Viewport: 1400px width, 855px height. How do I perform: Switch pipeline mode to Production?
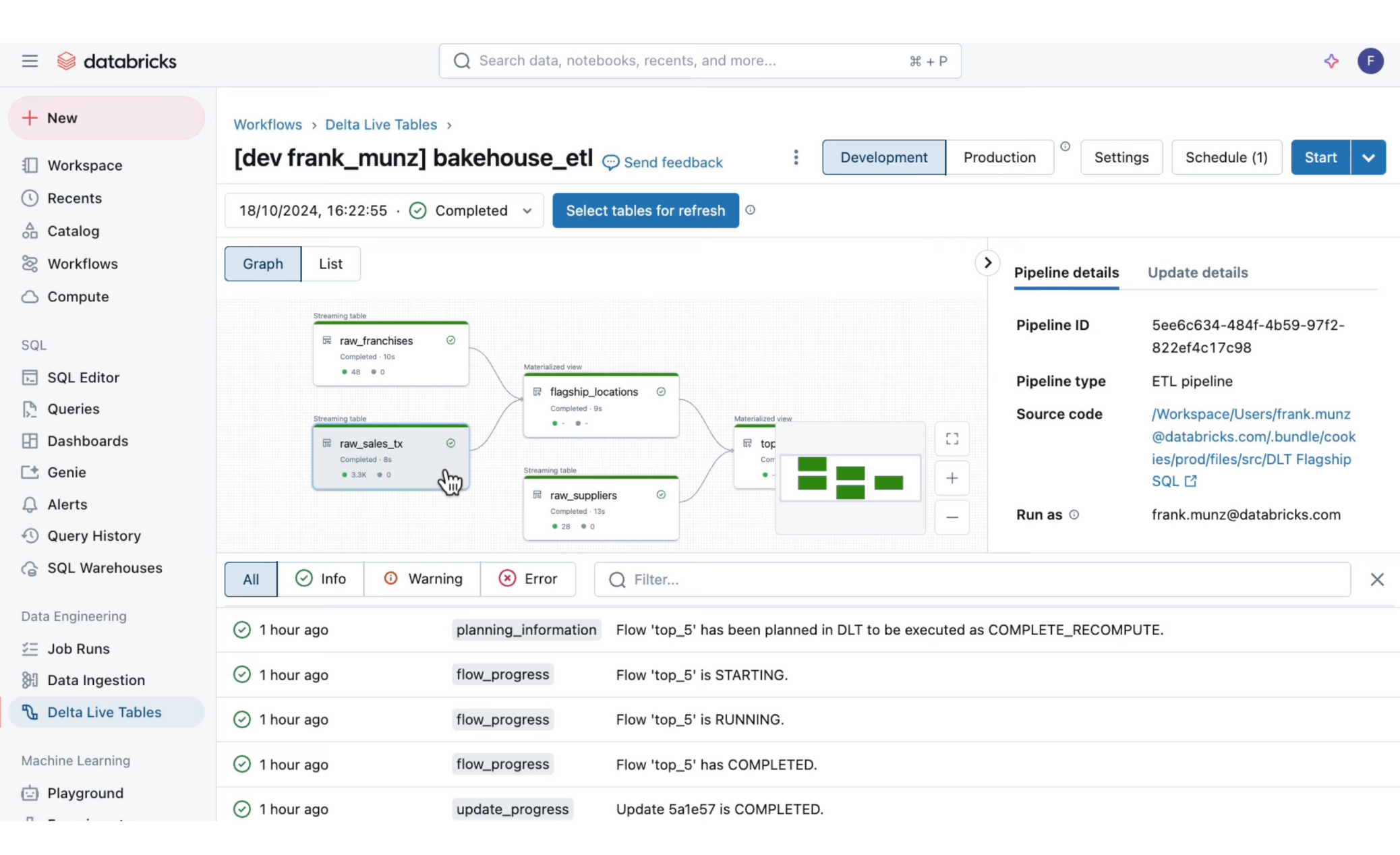coord(999,157)
